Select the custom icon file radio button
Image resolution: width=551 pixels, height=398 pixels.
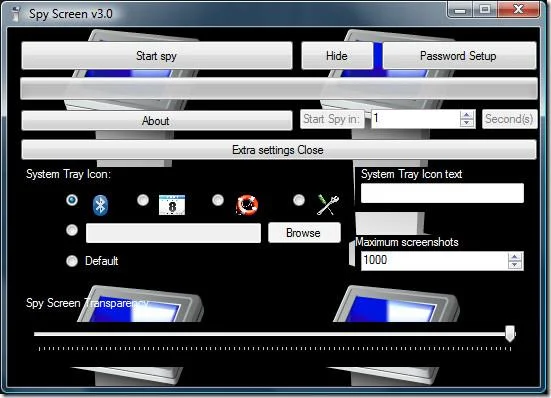pyautogui.click(x=72, y=230)
